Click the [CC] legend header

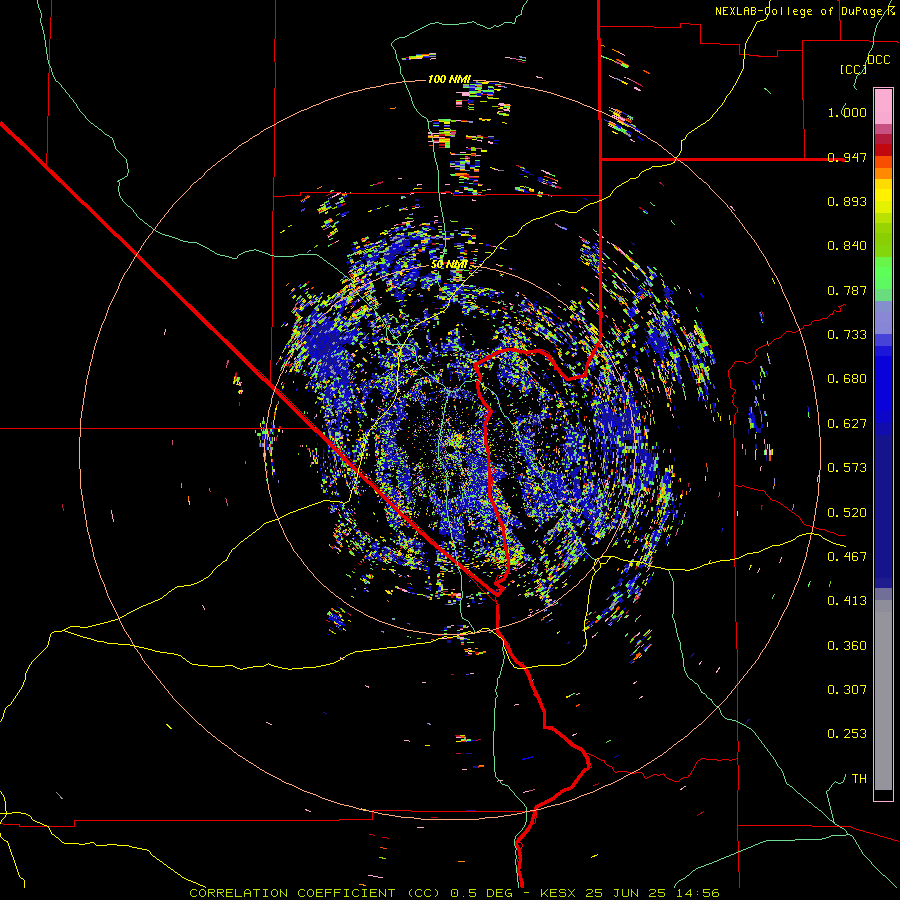(854, 69)
